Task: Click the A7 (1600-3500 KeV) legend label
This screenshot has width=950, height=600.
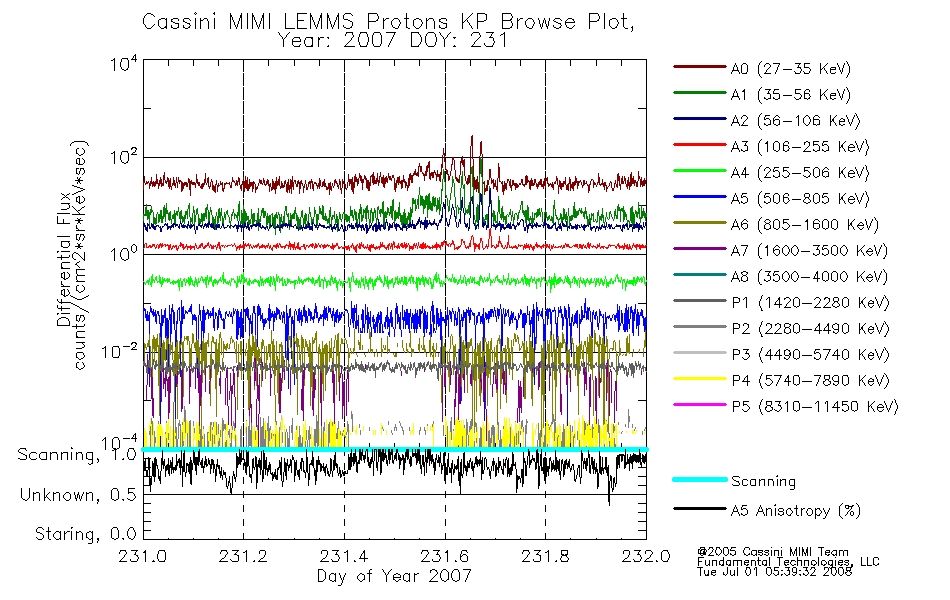Action: coord(809,251)
